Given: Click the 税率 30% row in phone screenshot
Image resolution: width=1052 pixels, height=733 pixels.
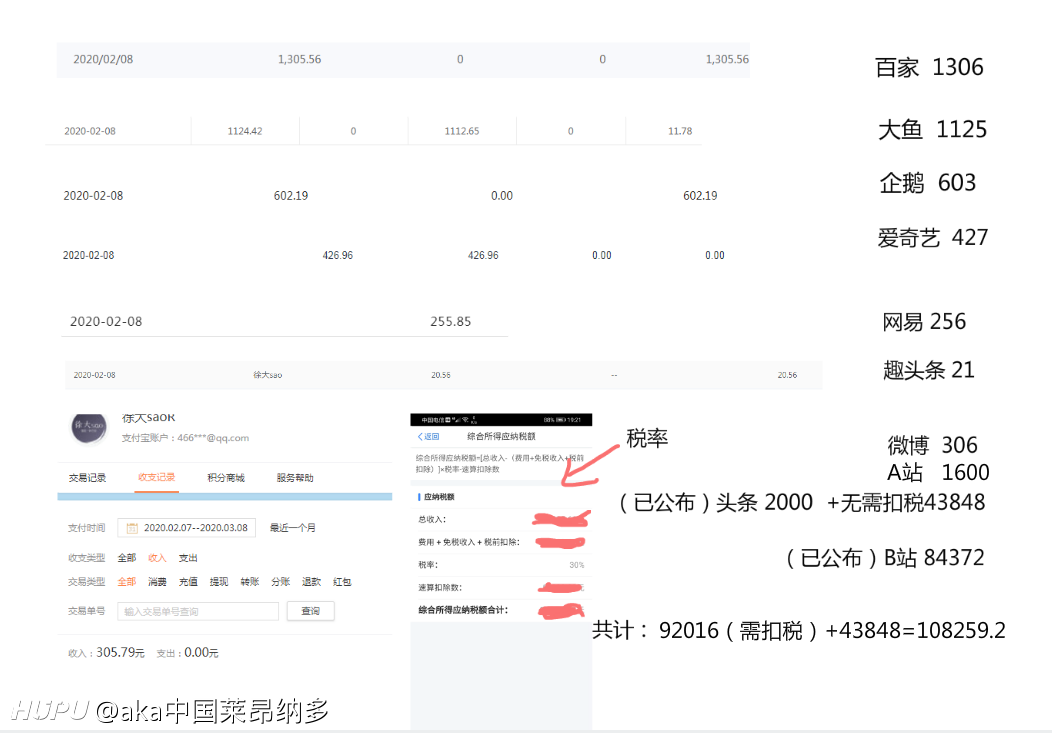Looking at the screenshot, I should click(x=501, y=565).
